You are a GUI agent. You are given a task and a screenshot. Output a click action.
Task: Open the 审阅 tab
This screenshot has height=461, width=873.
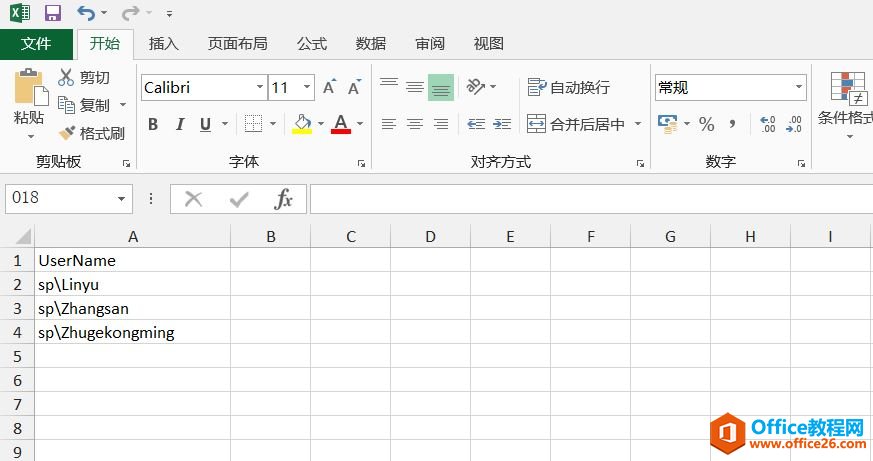(430, 43)
